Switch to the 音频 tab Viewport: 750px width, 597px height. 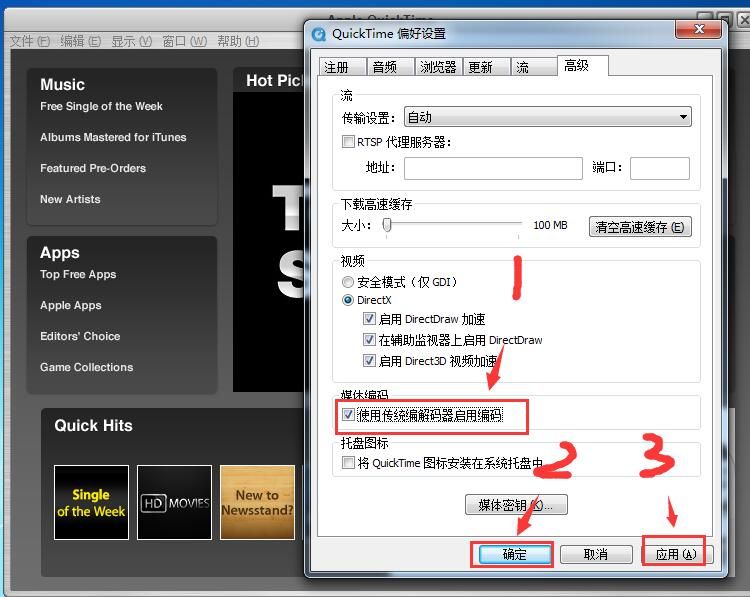pyautogui.click(x=385, y=67)
